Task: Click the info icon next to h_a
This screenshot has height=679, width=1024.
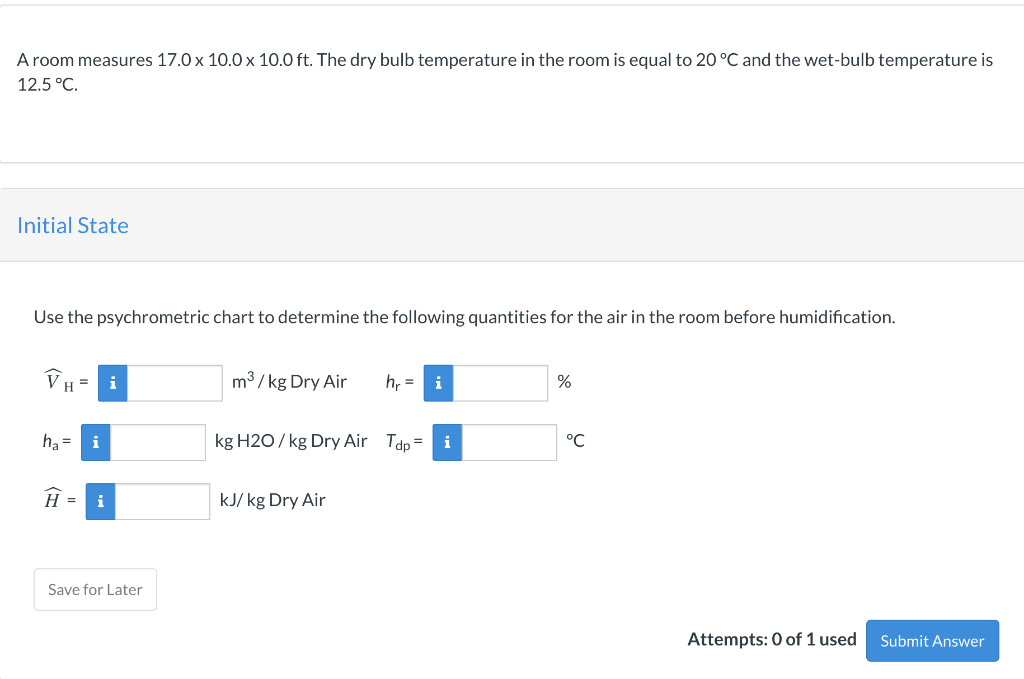Action: [95, 442]
